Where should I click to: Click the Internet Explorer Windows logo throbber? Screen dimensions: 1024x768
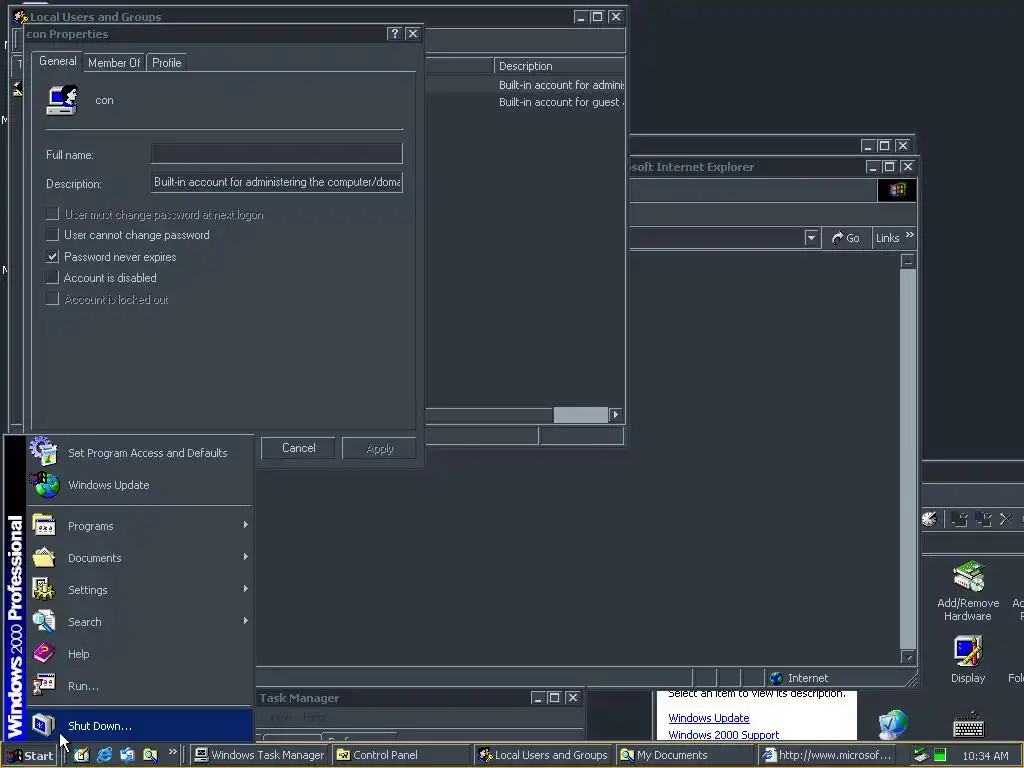click(897, 190)
